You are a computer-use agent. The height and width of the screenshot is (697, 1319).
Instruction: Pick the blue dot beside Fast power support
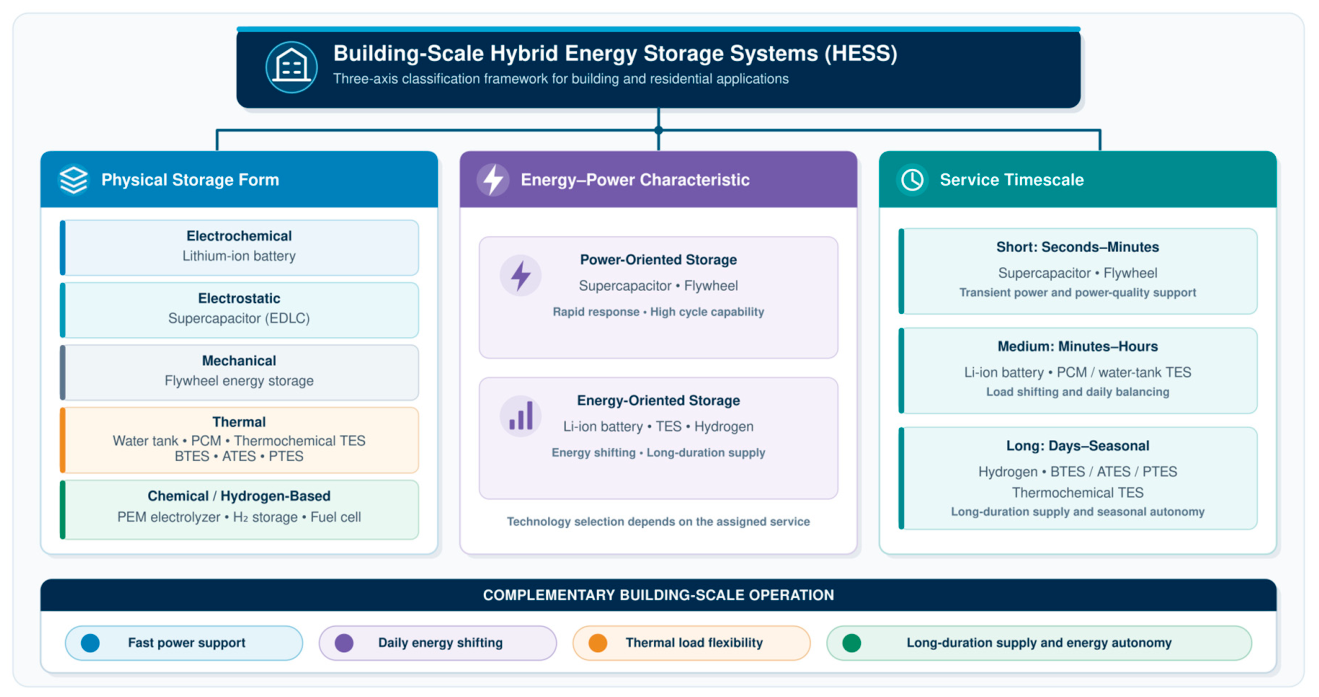(x=90, y=643)
